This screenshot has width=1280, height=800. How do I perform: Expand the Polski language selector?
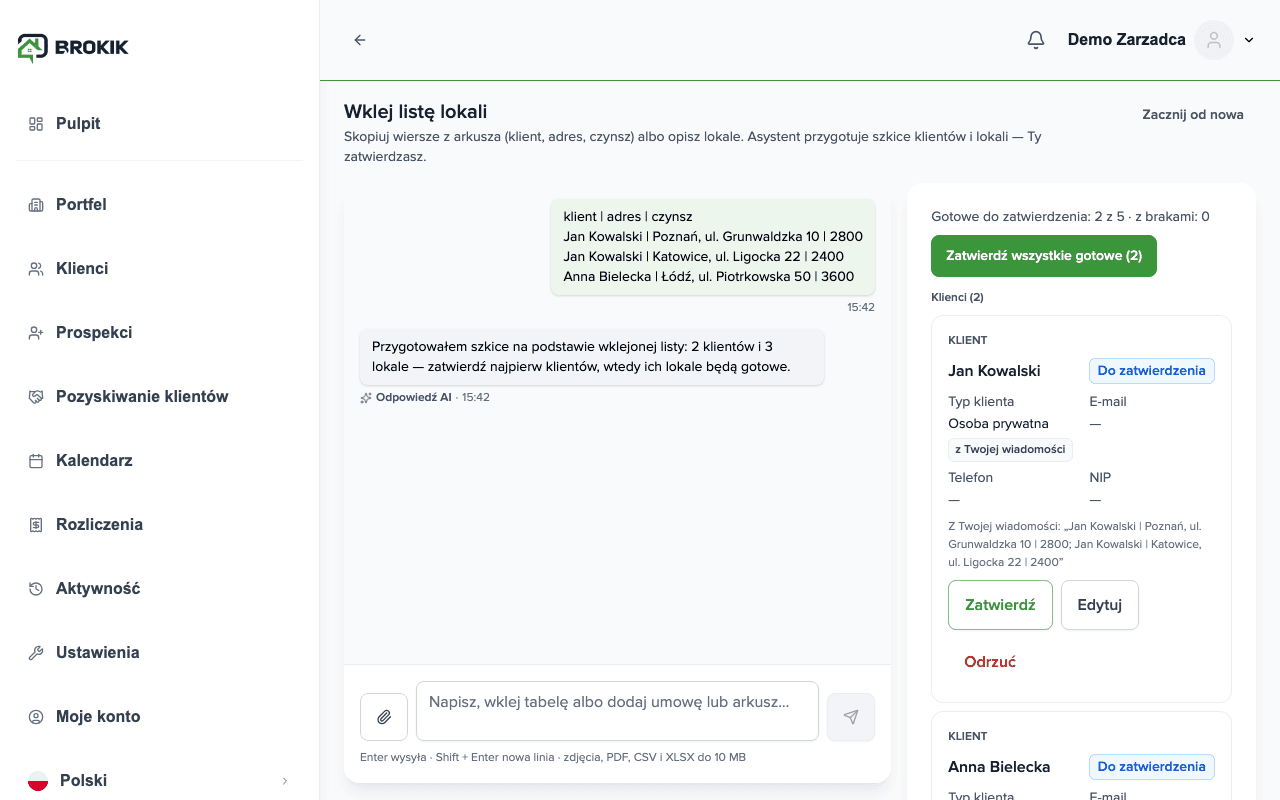160,780
